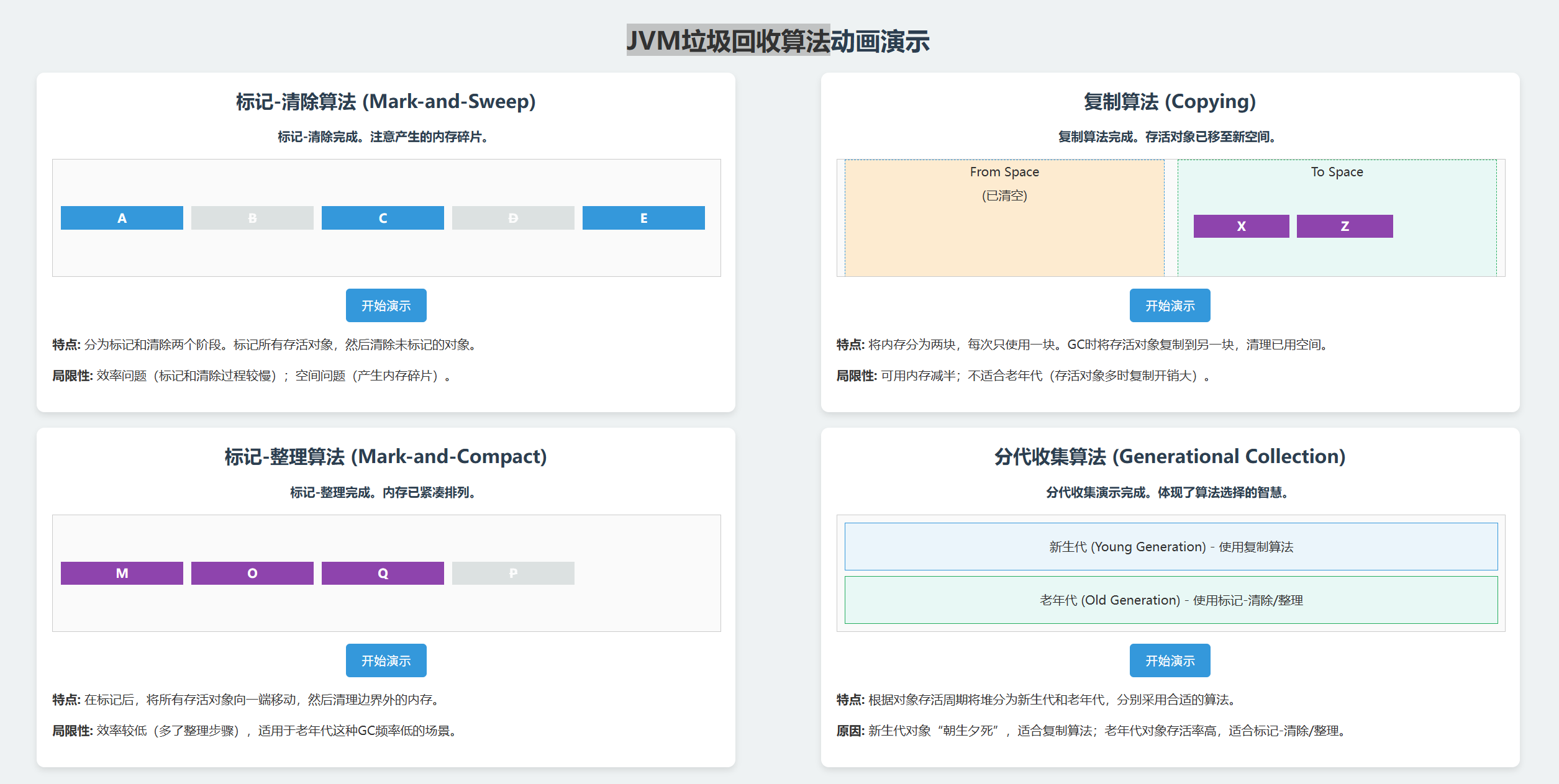
Task: Click purple object Z in To Space
Action: click(1345, 226)
